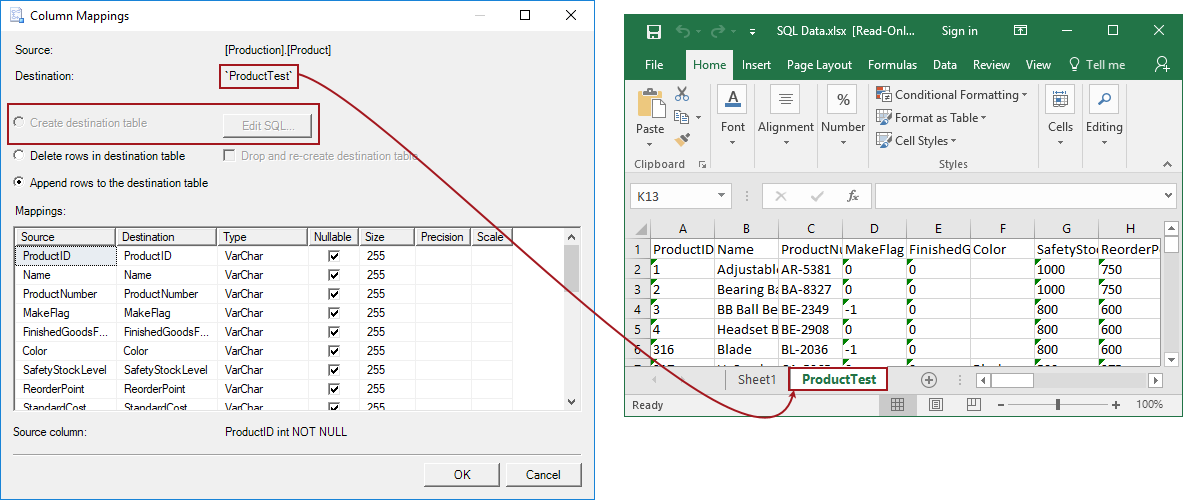Click the OK button

461,475
